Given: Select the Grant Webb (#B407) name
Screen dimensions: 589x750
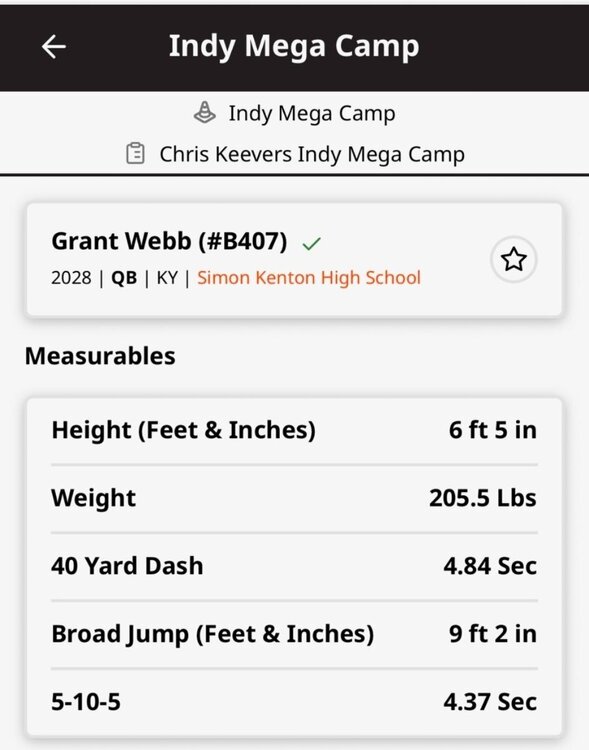Looking at the screenshot, I should pos(169,241).
